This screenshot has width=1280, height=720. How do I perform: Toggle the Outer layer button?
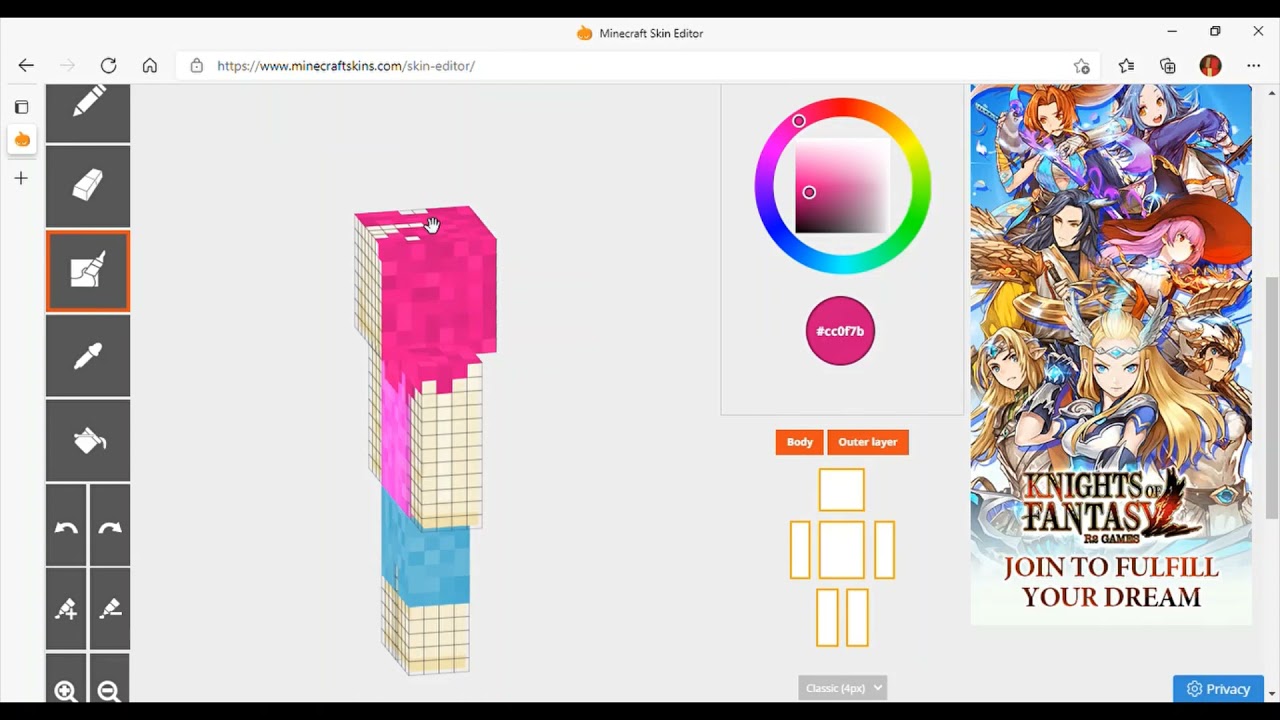click(x=868, y=442)
